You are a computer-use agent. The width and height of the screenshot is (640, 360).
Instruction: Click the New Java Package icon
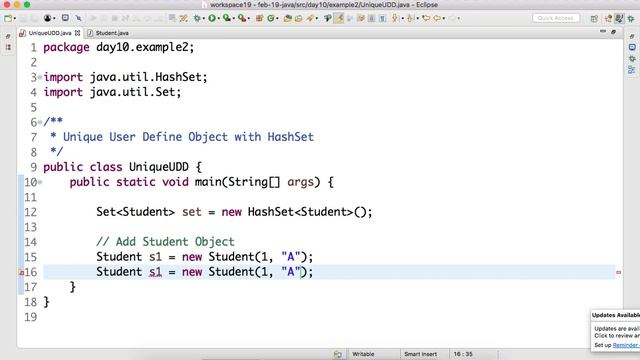click(x=260, y=18)
